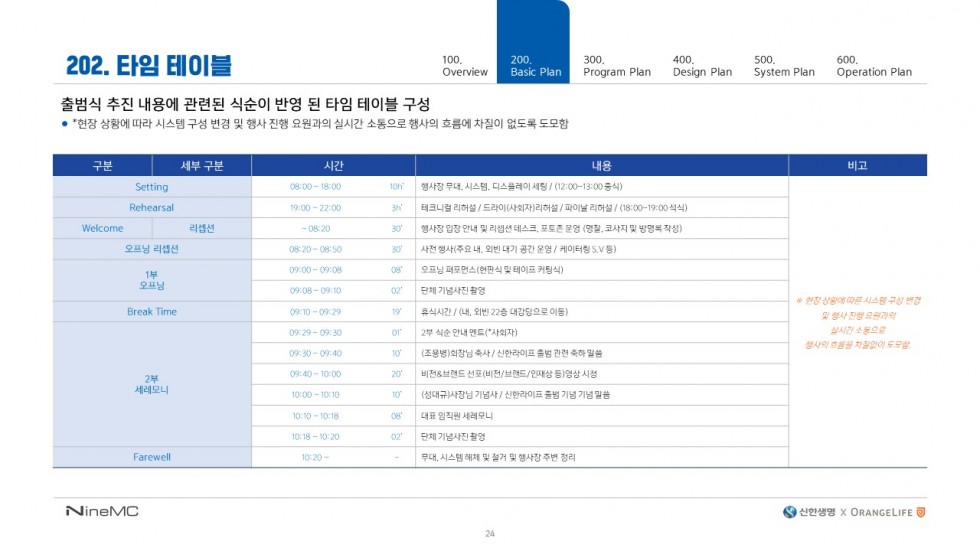Click the 10:18 – 10:20 time cell
This screenshot has height=551, width=980.
(x=316, y=437)
